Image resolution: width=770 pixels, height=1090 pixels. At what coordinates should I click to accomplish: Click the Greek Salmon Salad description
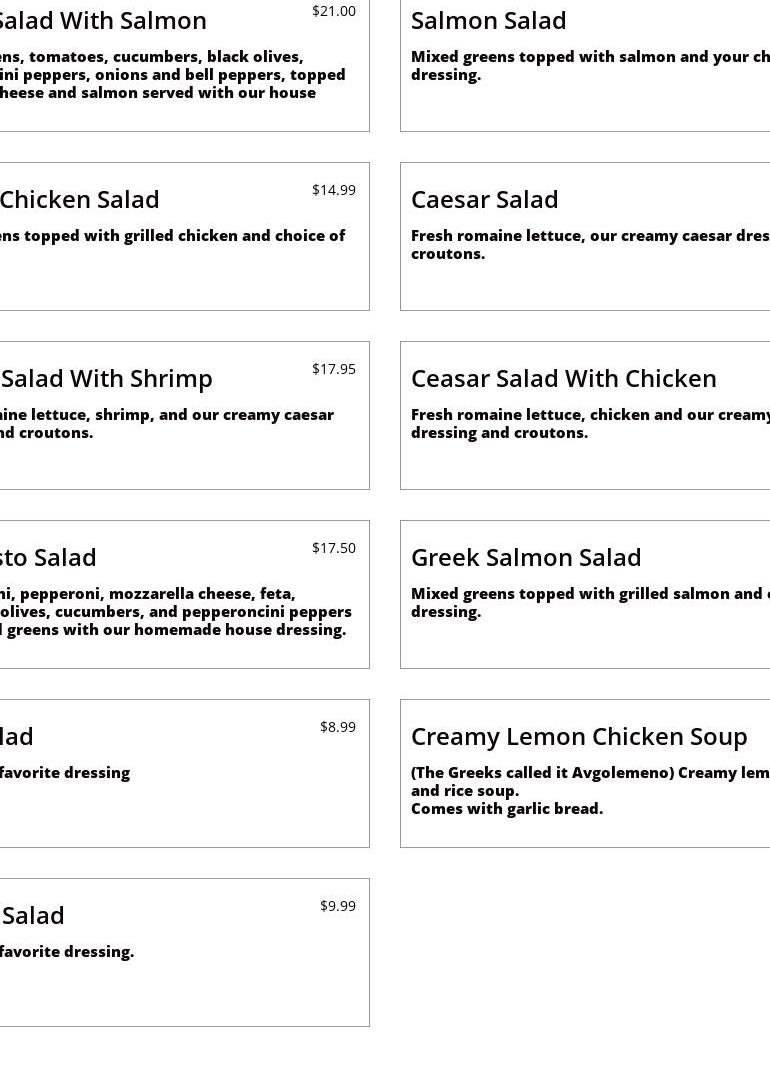(x=589, y=603)
